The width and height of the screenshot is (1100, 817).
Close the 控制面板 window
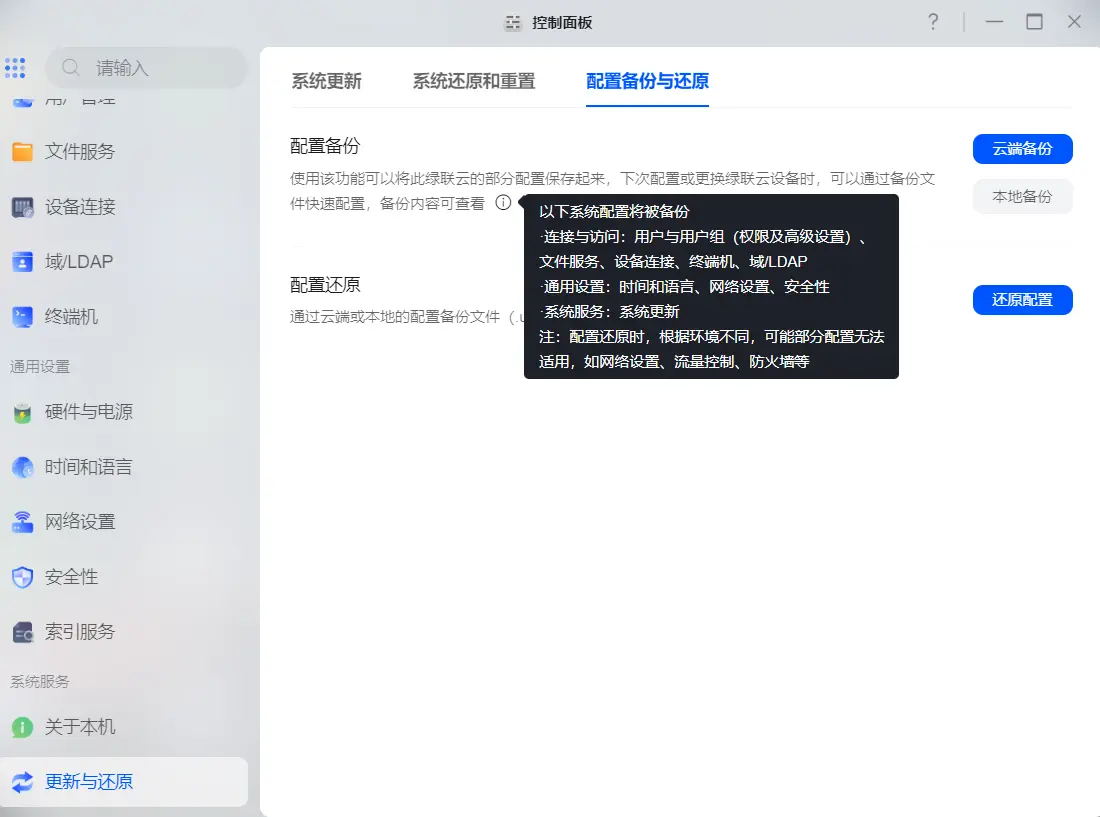(x=1074, y=22)
